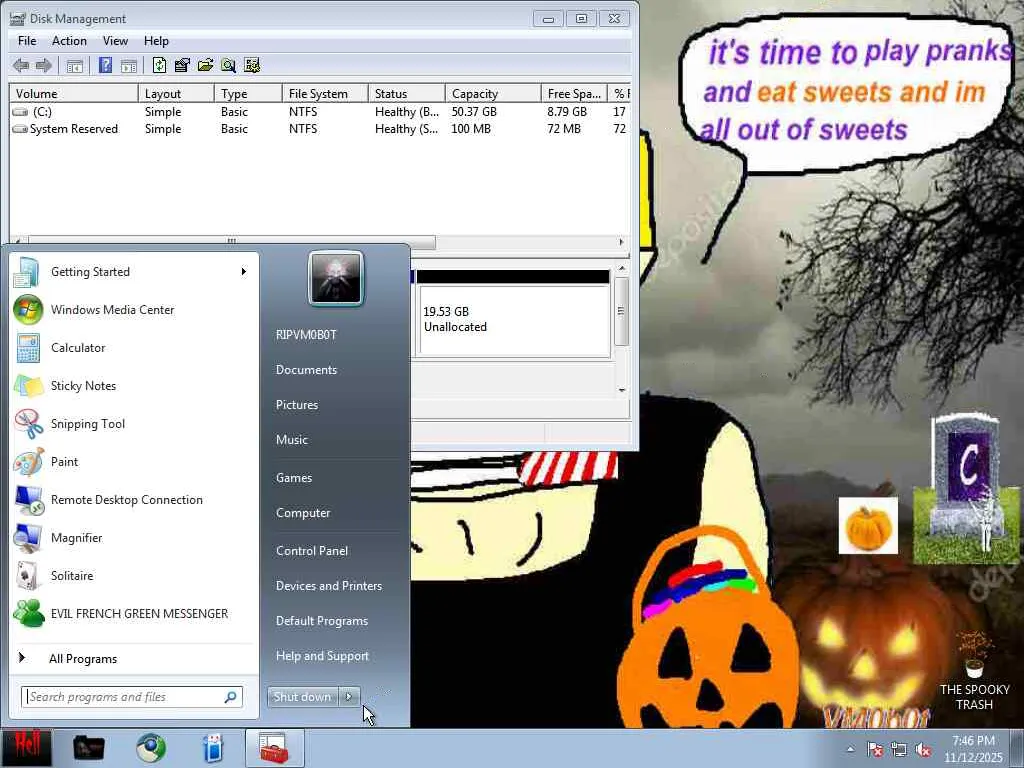Open Documents from Start menu
Screen dimensions: 1024x768
[306, 370]
